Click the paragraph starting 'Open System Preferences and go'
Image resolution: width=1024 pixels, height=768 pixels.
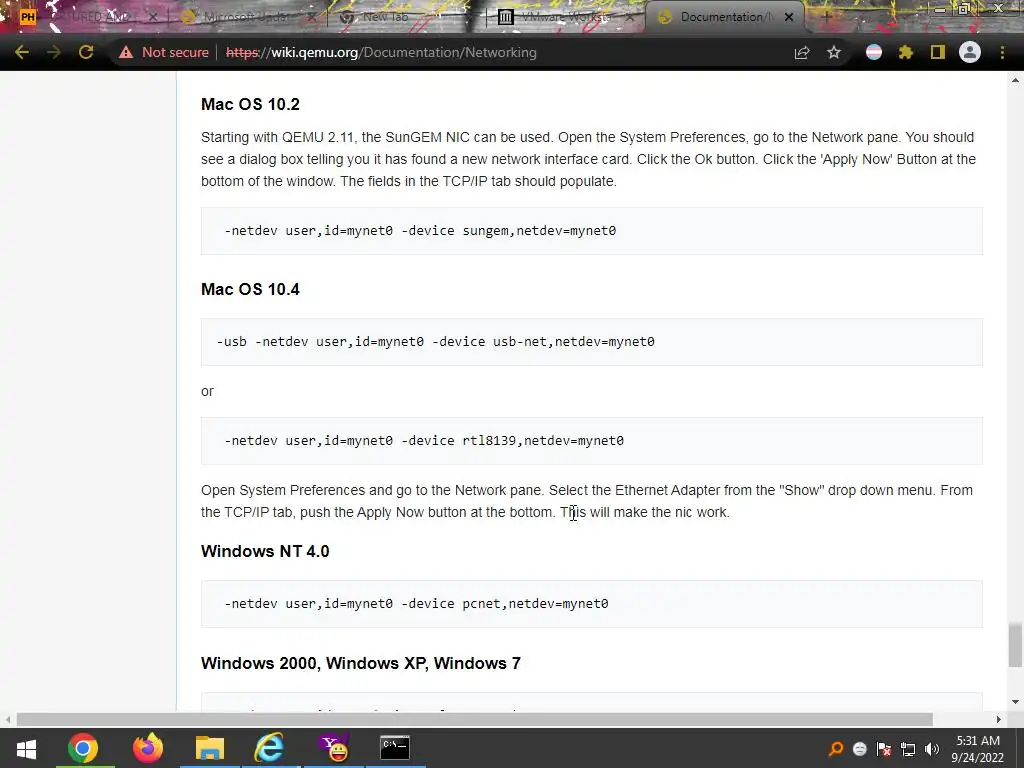(587, 502)
